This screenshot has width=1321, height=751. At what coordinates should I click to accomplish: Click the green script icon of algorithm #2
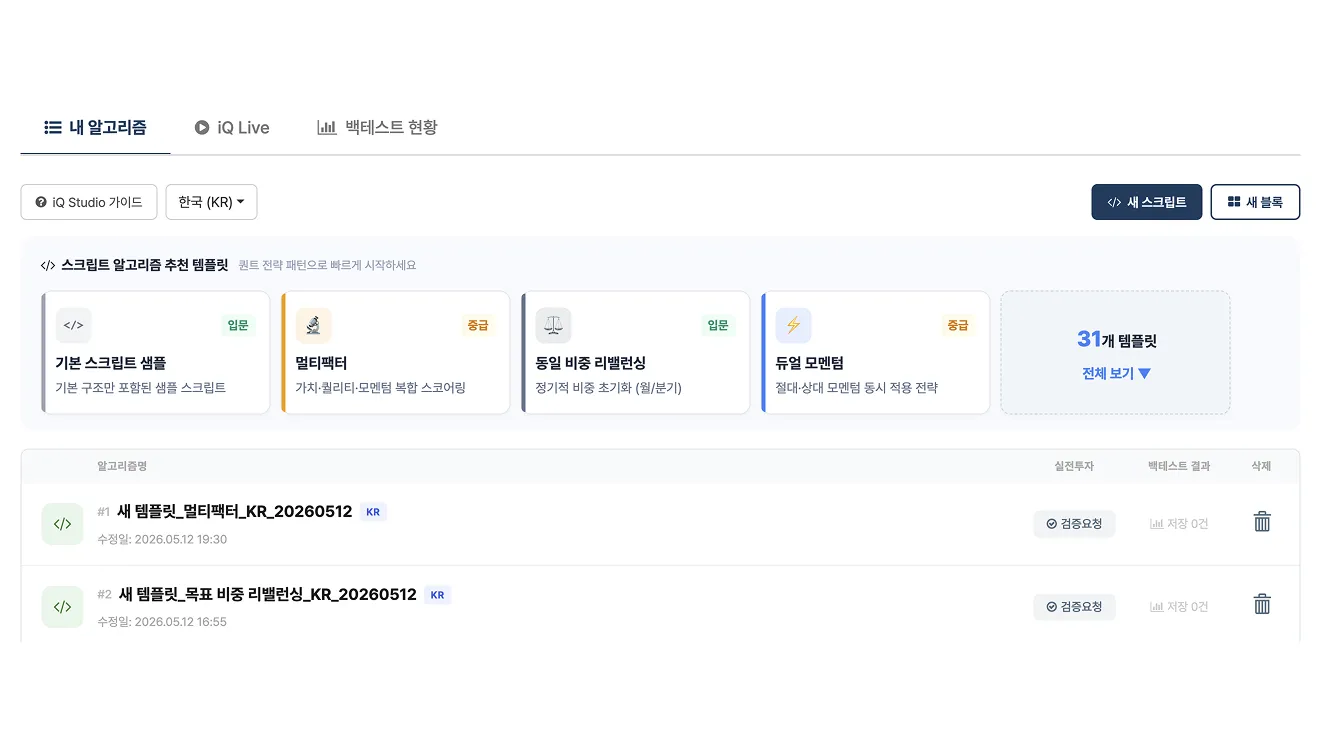62,607
